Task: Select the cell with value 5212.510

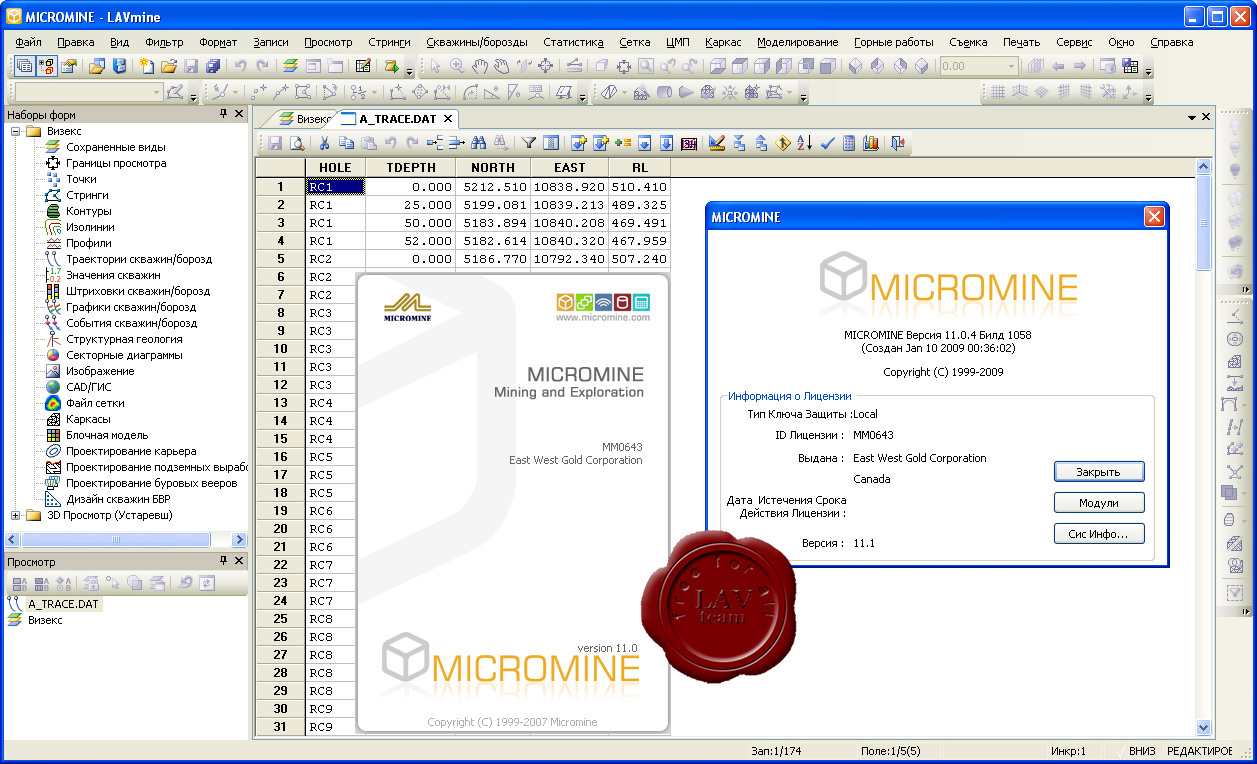Action: pyautogui.click(x=492, y=187)
